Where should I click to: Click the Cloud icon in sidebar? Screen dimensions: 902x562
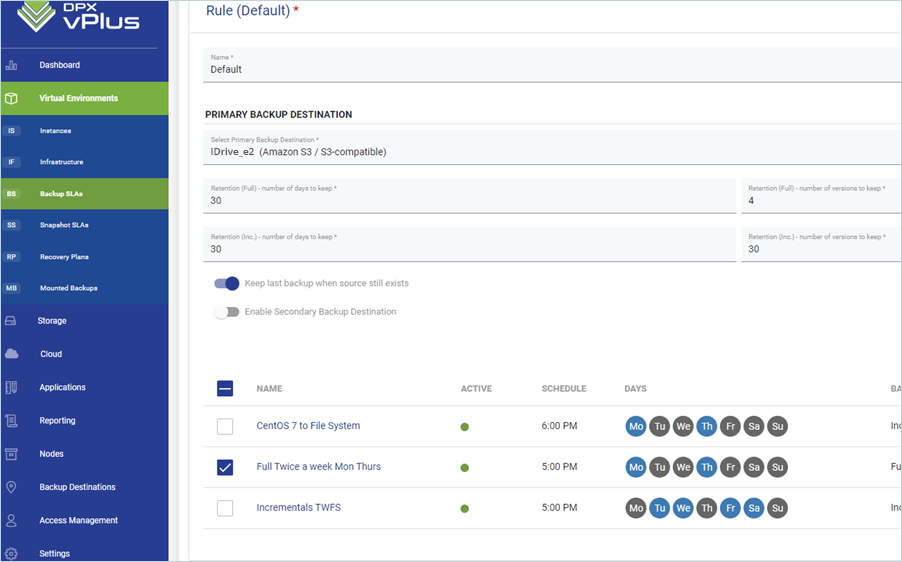12,354
